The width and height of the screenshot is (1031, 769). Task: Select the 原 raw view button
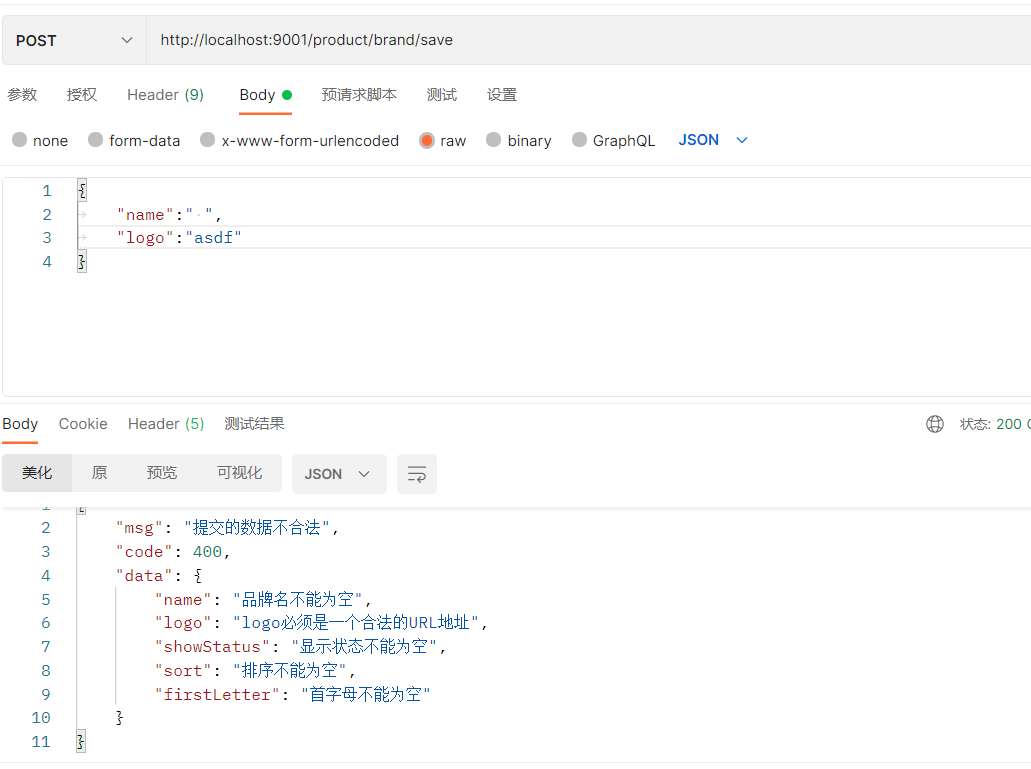coord(99,473)
